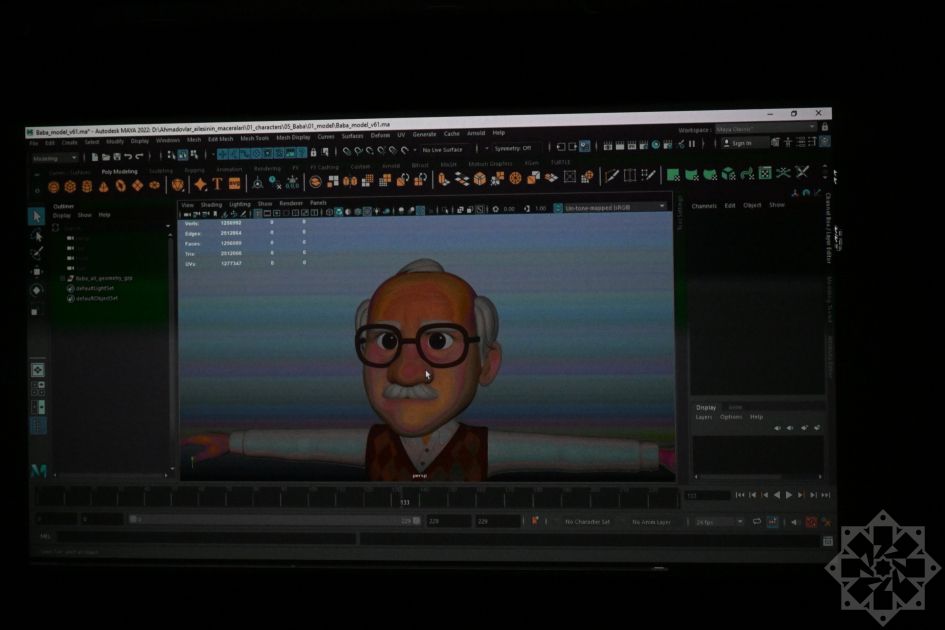
Task: Select the Paint Selection tool
Action: point(37,252)
